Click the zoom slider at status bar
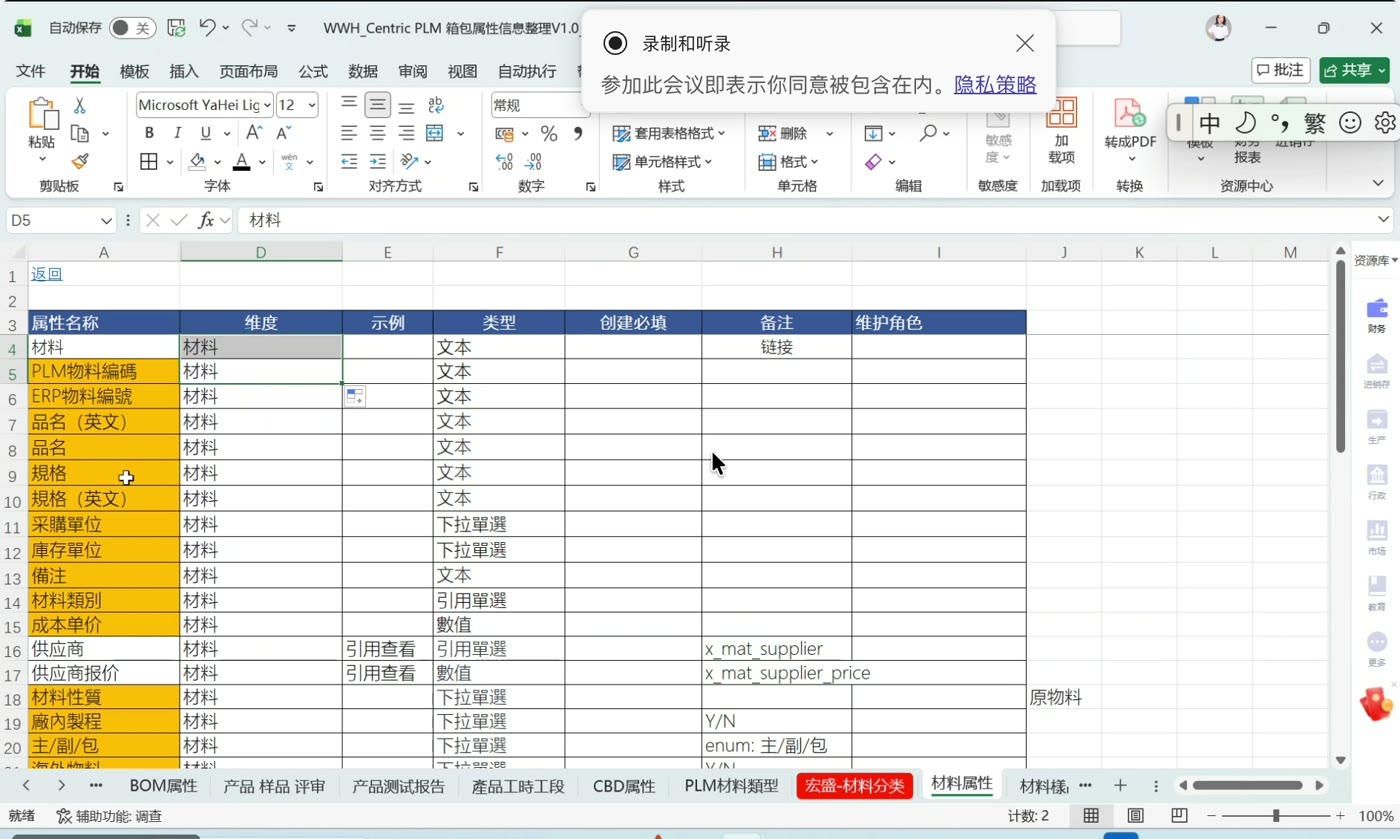1400x839 pixels. coord(1276,816)
